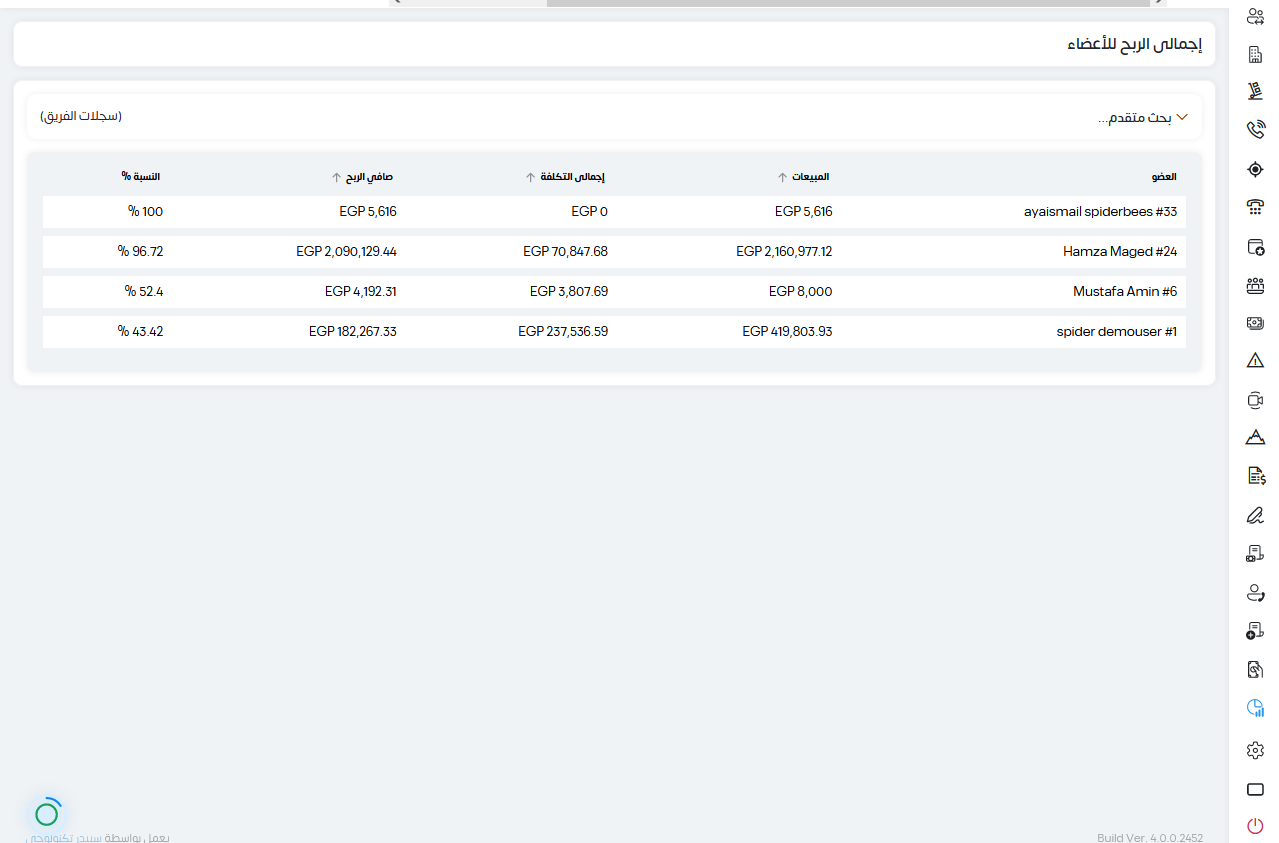Expand the بحث متقدم advanced search panel
The height and width of the screenshot is (843, 1279).
click(x=1143, y=117)
